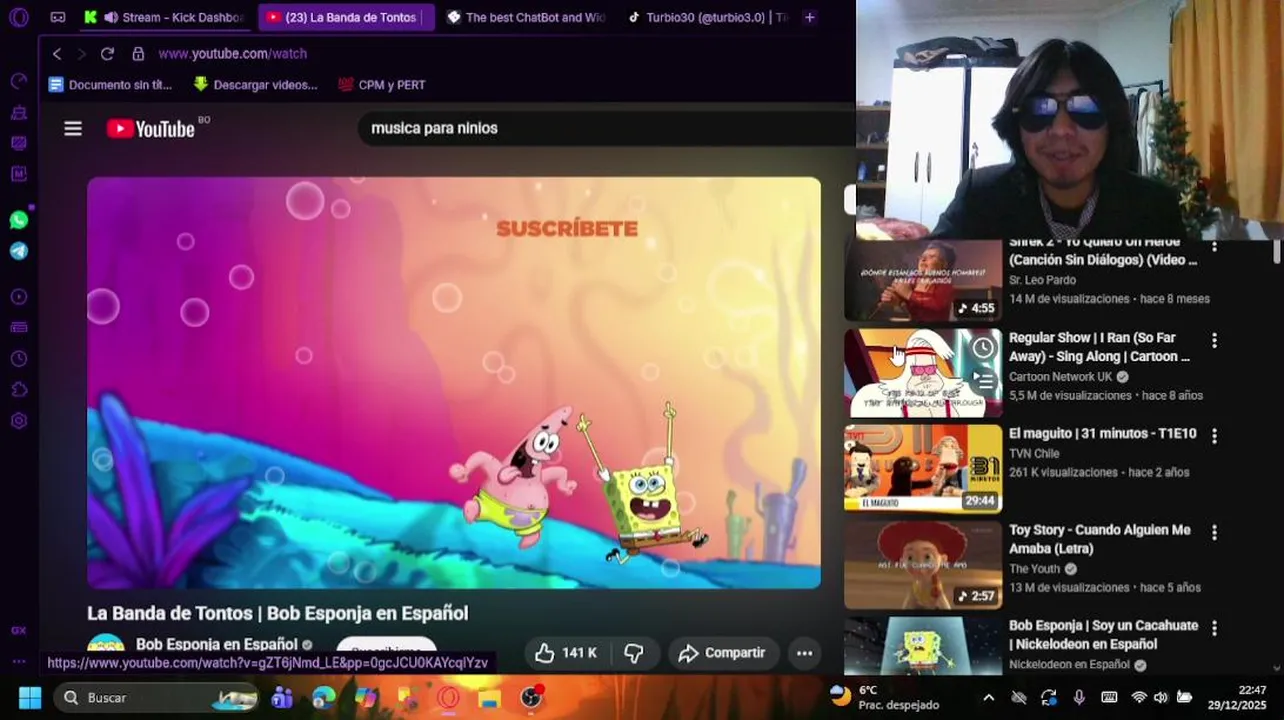This screenshot has height=720, width=1284.
Task: Click the microphone icon in system tray
Action: click(x=1078, y=698)
